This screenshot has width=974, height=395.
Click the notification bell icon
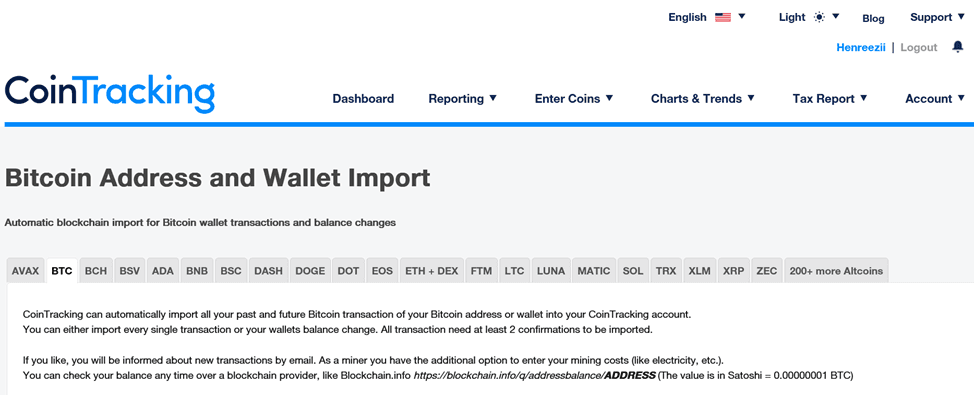(958, 47)
